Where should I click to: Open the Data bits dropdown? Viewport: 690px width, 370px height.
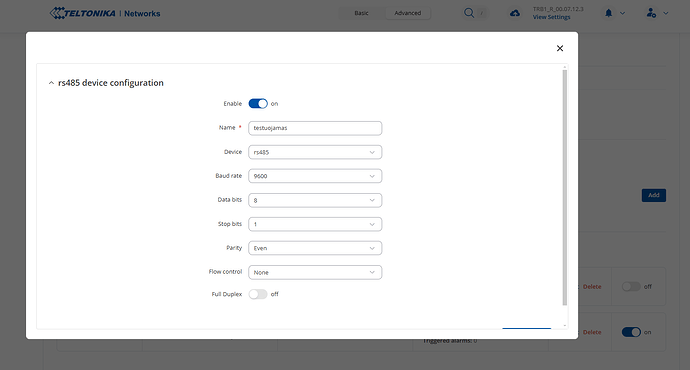[x=315, y=200]
